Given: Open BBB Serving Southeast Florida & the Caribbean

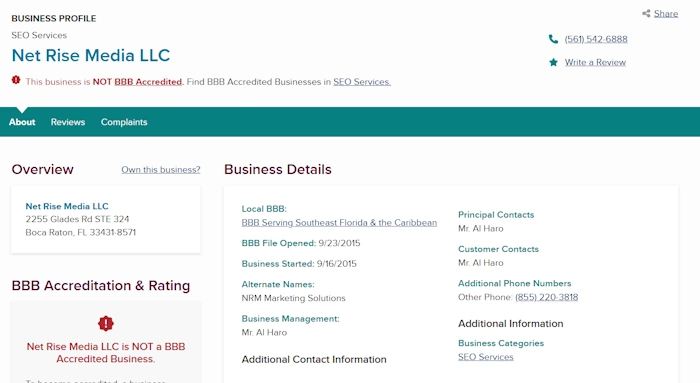Looking at the screenshot, I should 339,222.
